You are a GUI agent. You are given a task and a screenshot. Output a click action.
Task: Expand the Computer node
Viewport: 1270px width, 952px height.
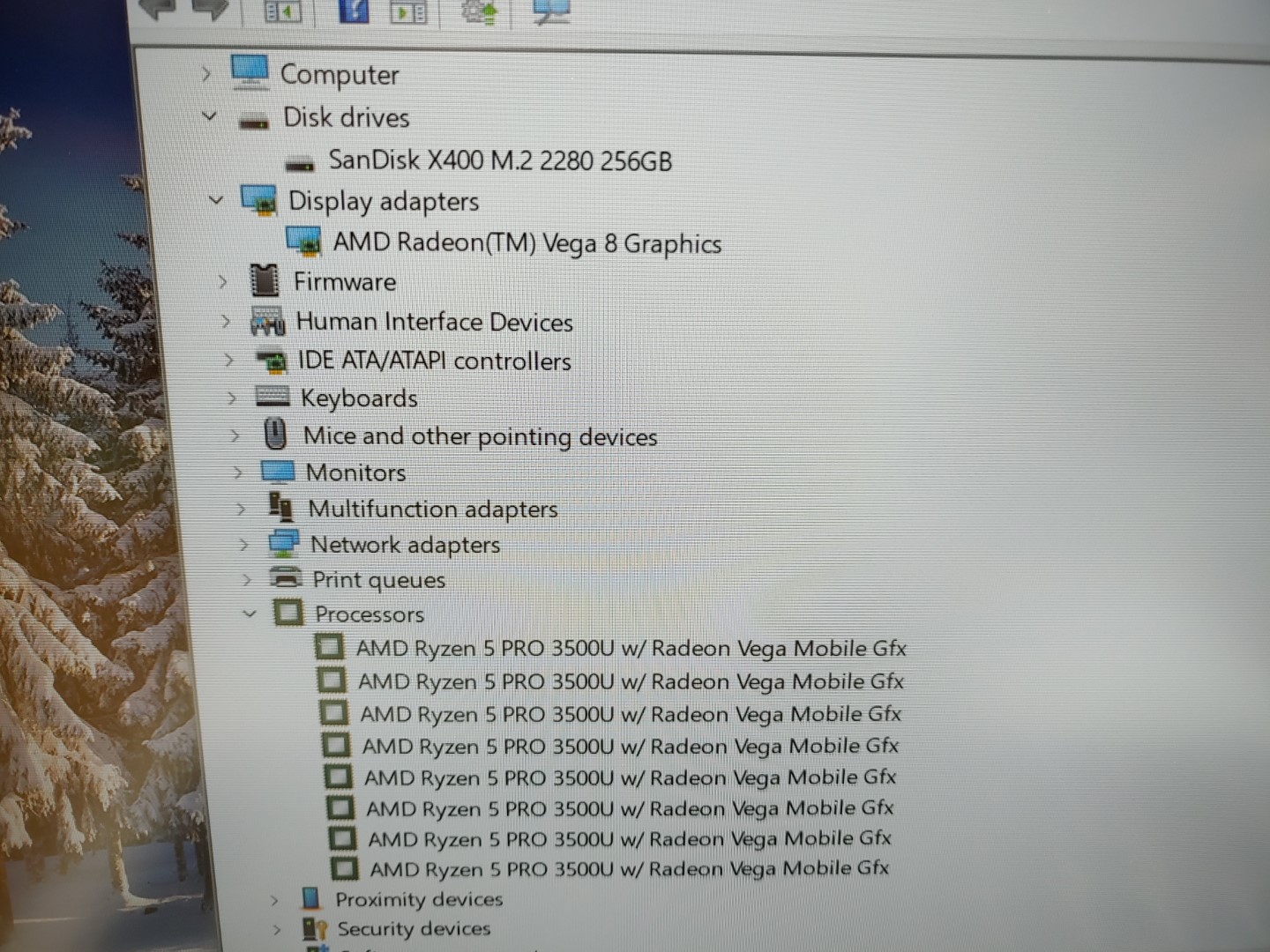pyautogui.click(x=205, y=74)
